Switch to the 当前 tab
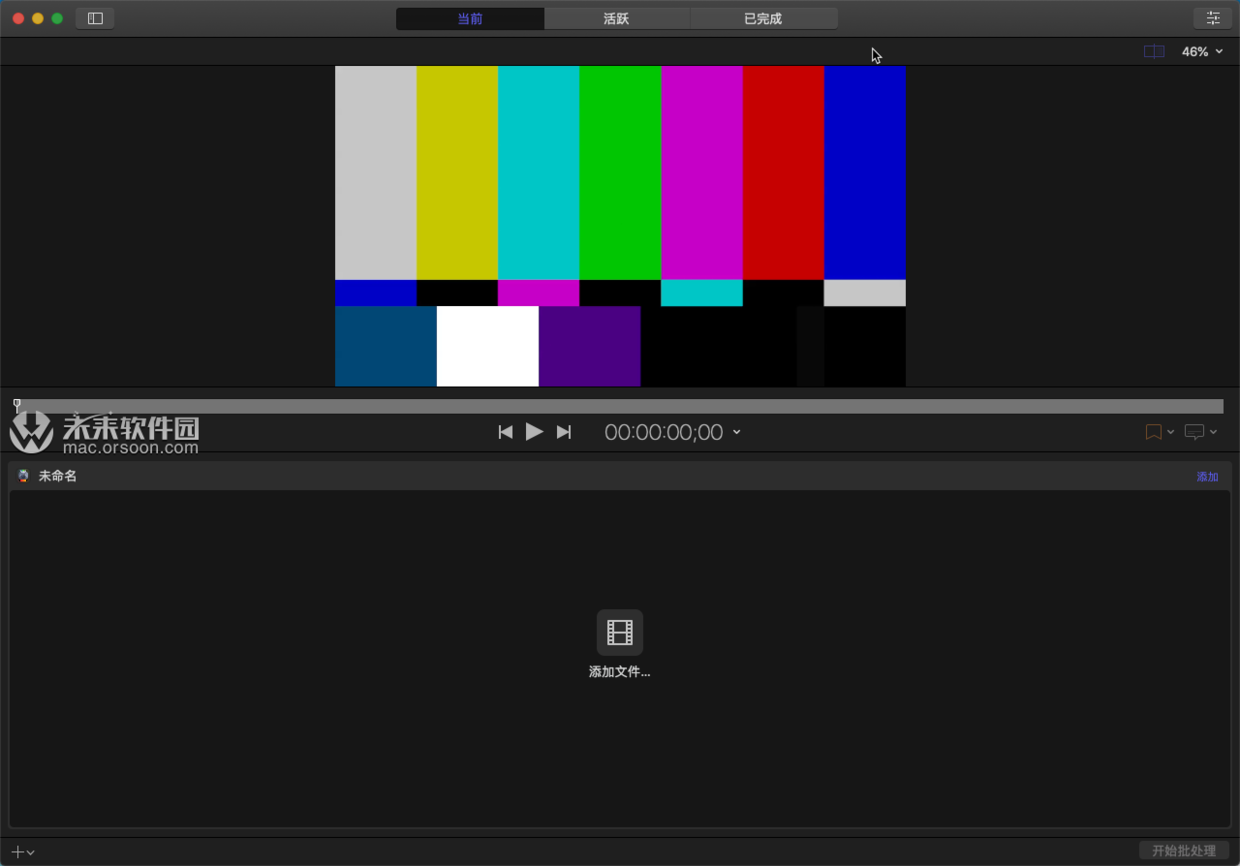Image resolution: width=1240 pixels, height=866 pixels. (x=470, y=19)
